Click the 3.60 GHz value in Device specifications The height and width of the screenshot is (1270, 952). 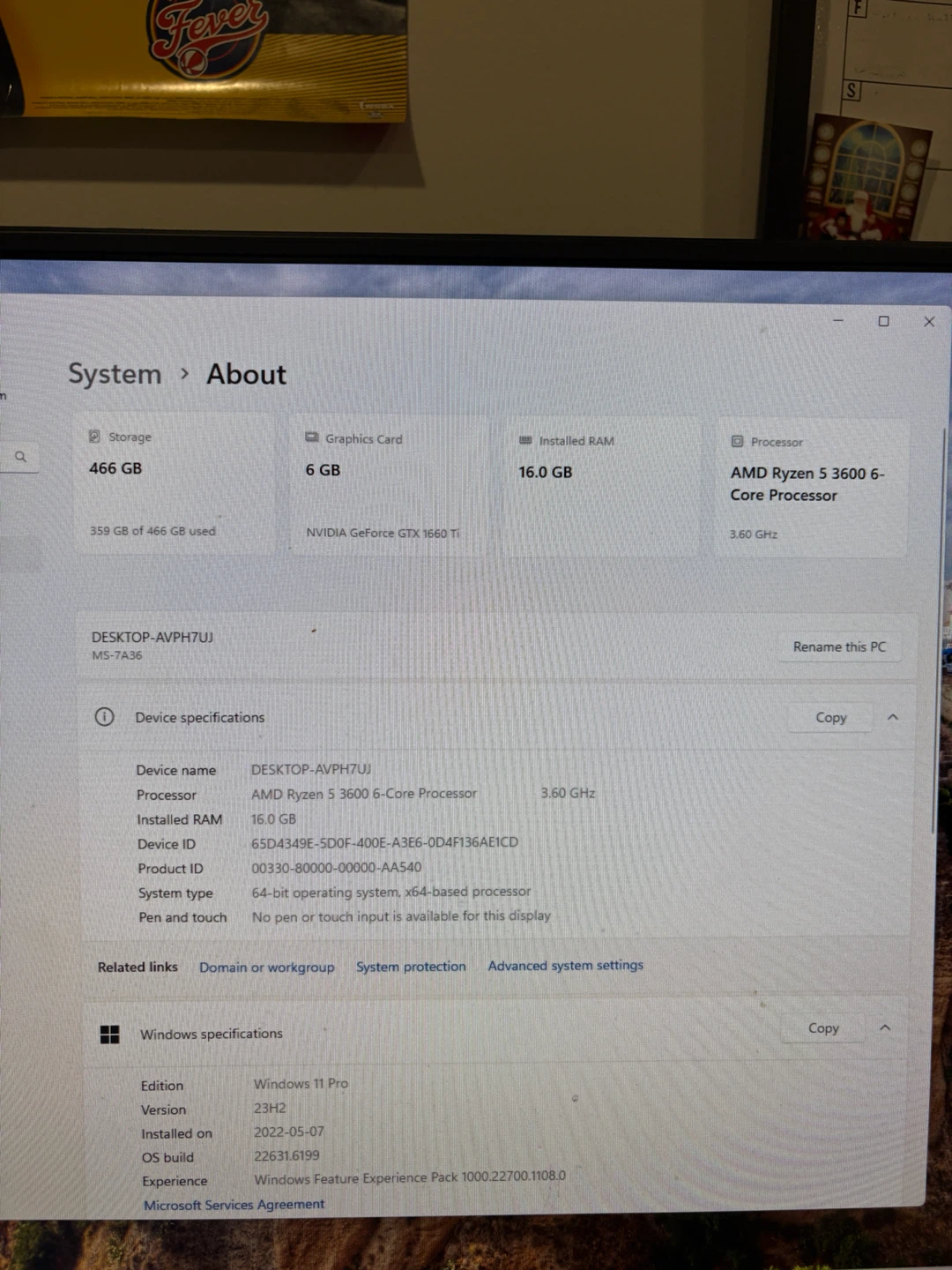click(x=568, y=793)
